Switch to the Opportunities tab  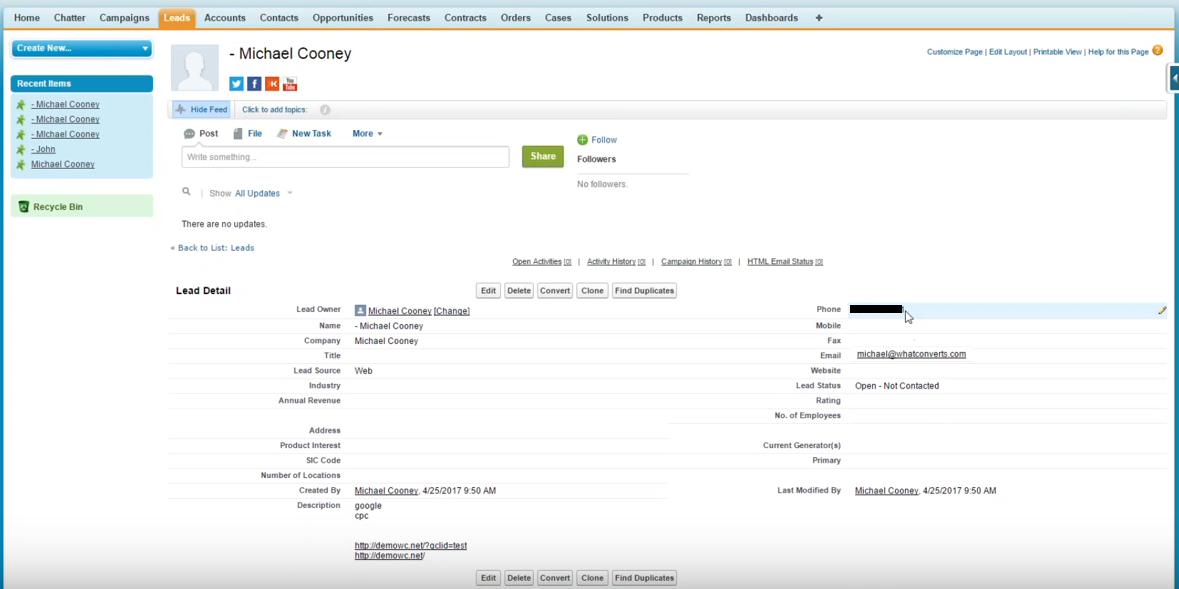(x=343, y=18)
